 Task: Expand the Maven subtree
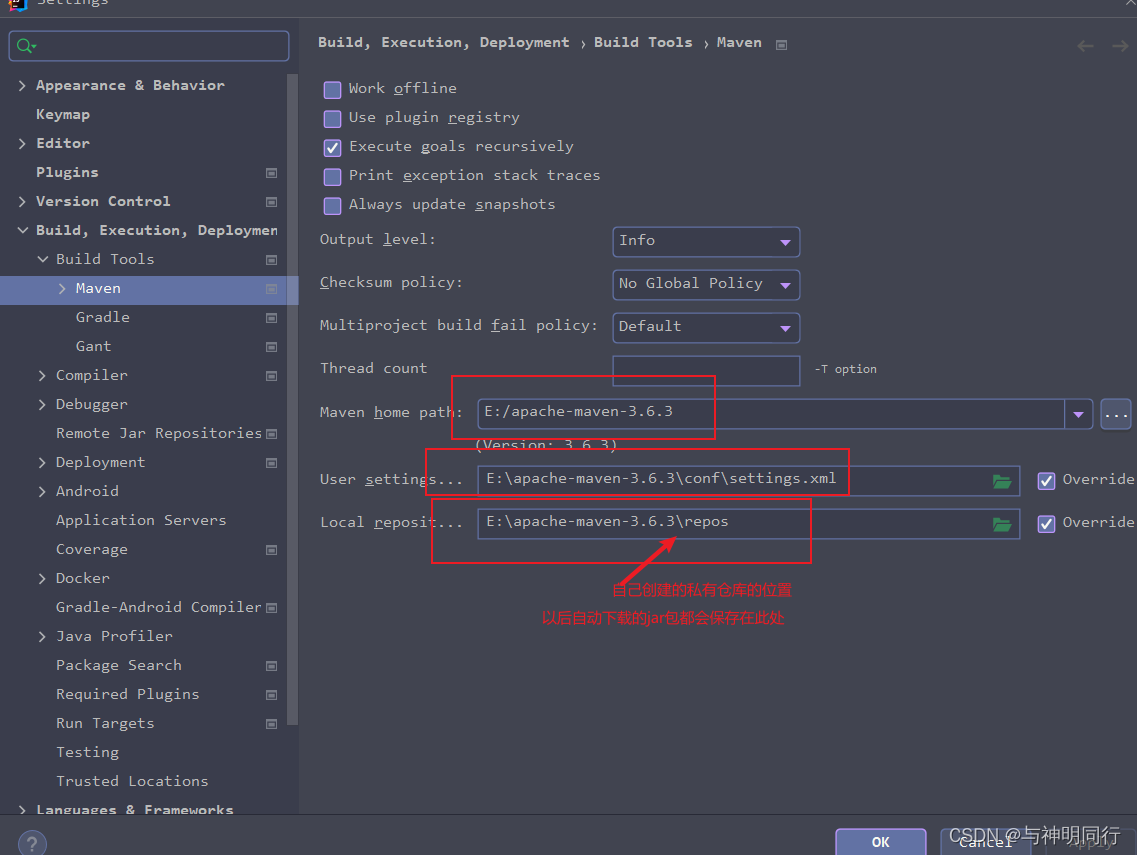tap(62, 289)
